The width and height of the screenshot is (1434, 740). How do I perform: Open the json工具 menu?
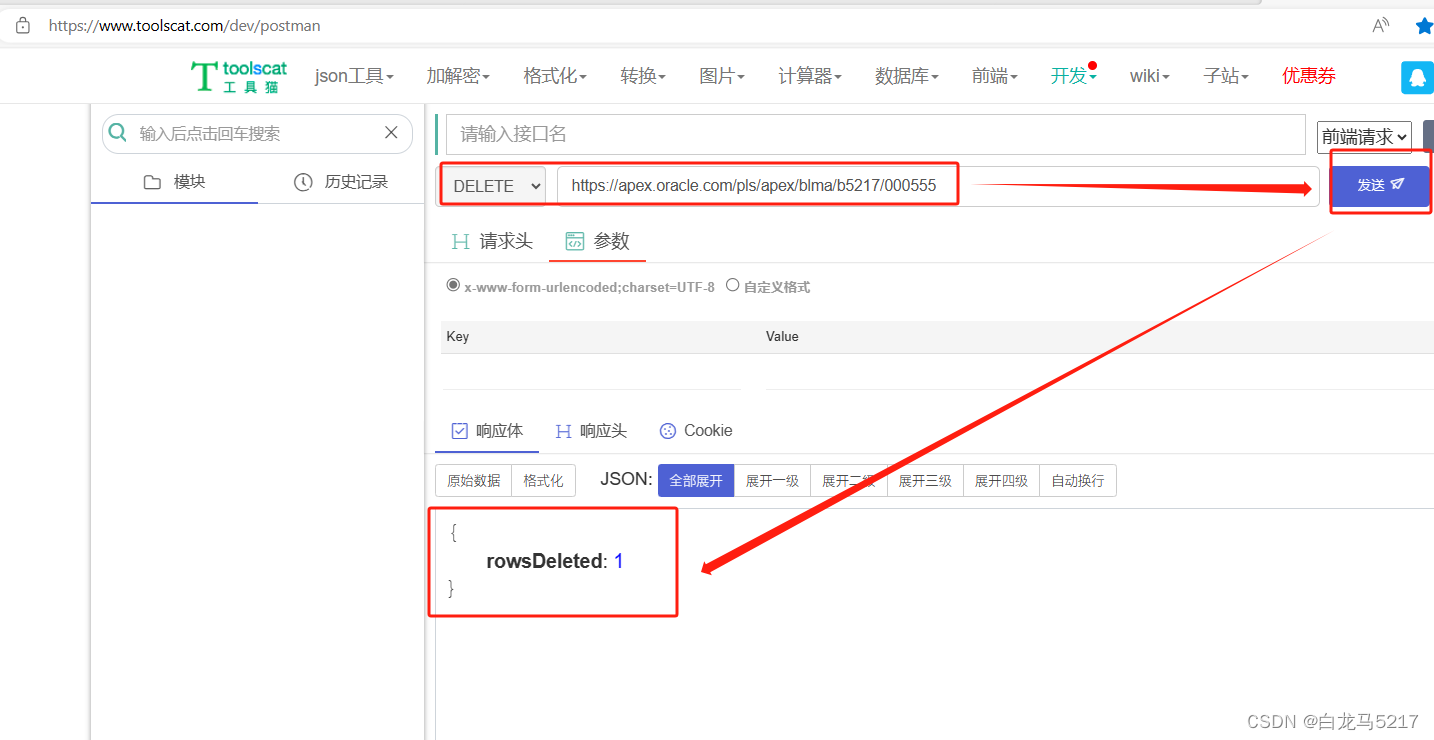[x=354, y=76]
